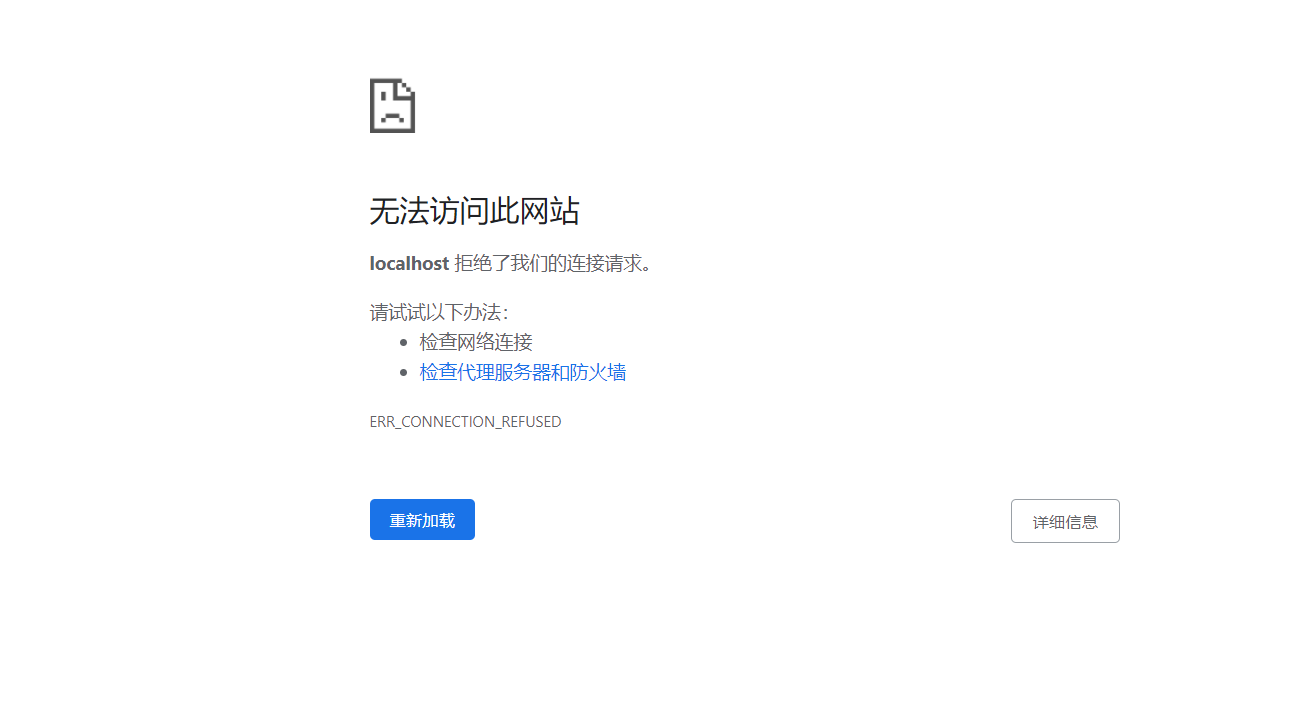Click the 拒绝了我们的连接请求 message text
1307x719 pixels.
click(x=555, y=263)
